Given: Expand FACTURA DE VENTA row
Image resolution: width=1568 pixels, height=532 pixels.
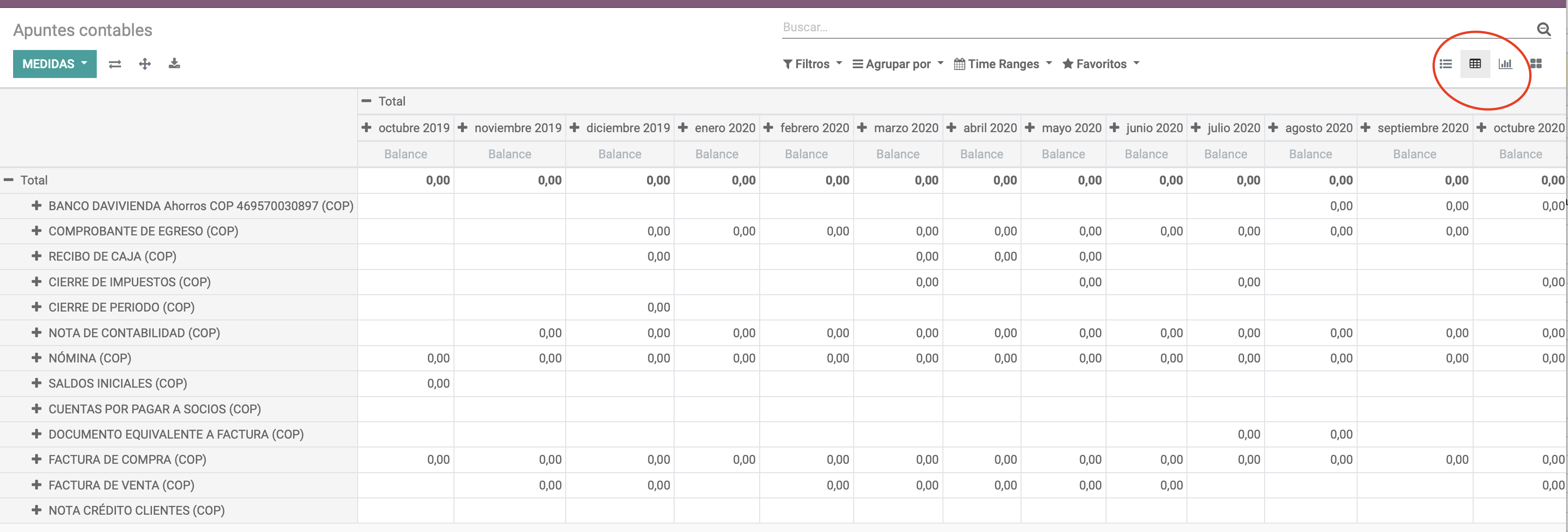Looking at the screenshot, I should [36, 484].
